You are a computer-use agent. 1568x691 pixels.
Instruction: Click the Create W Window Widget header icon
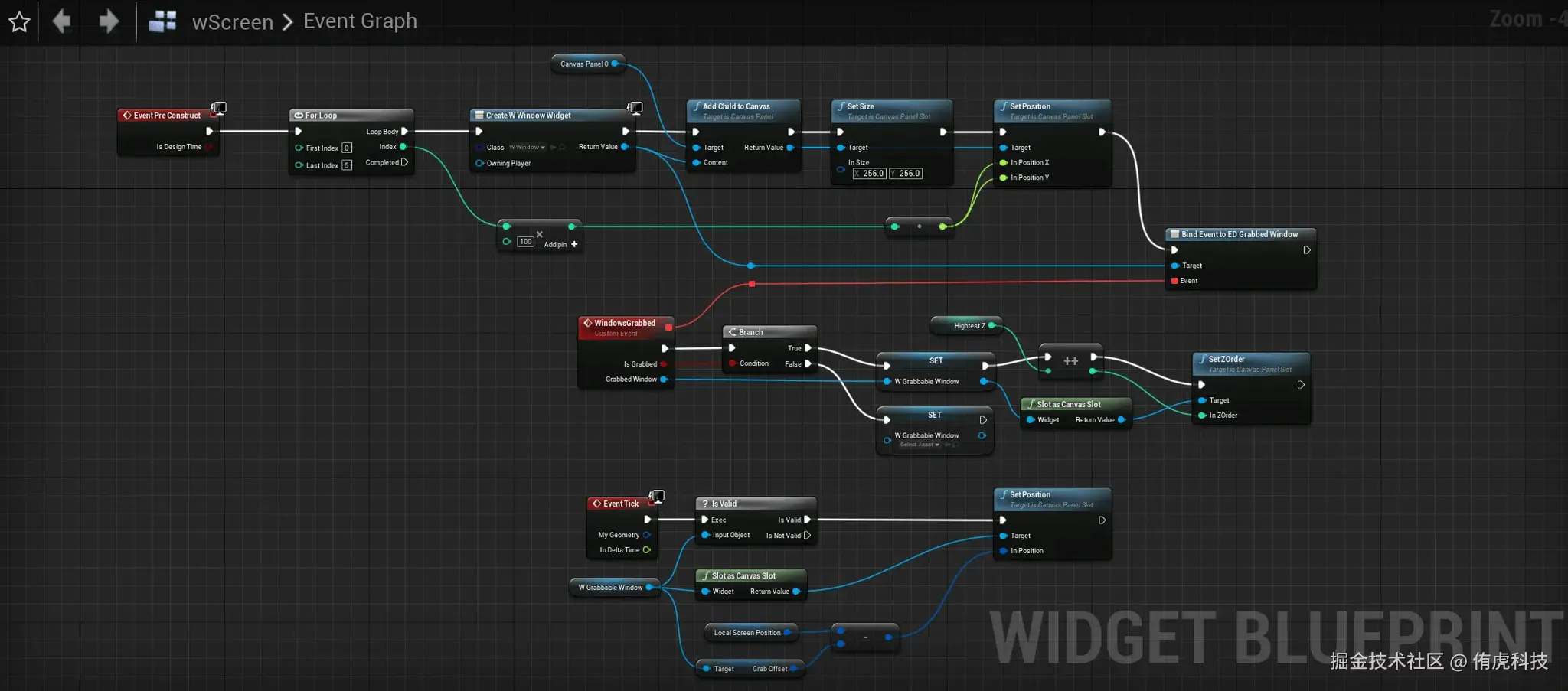(x=479, y=116)
